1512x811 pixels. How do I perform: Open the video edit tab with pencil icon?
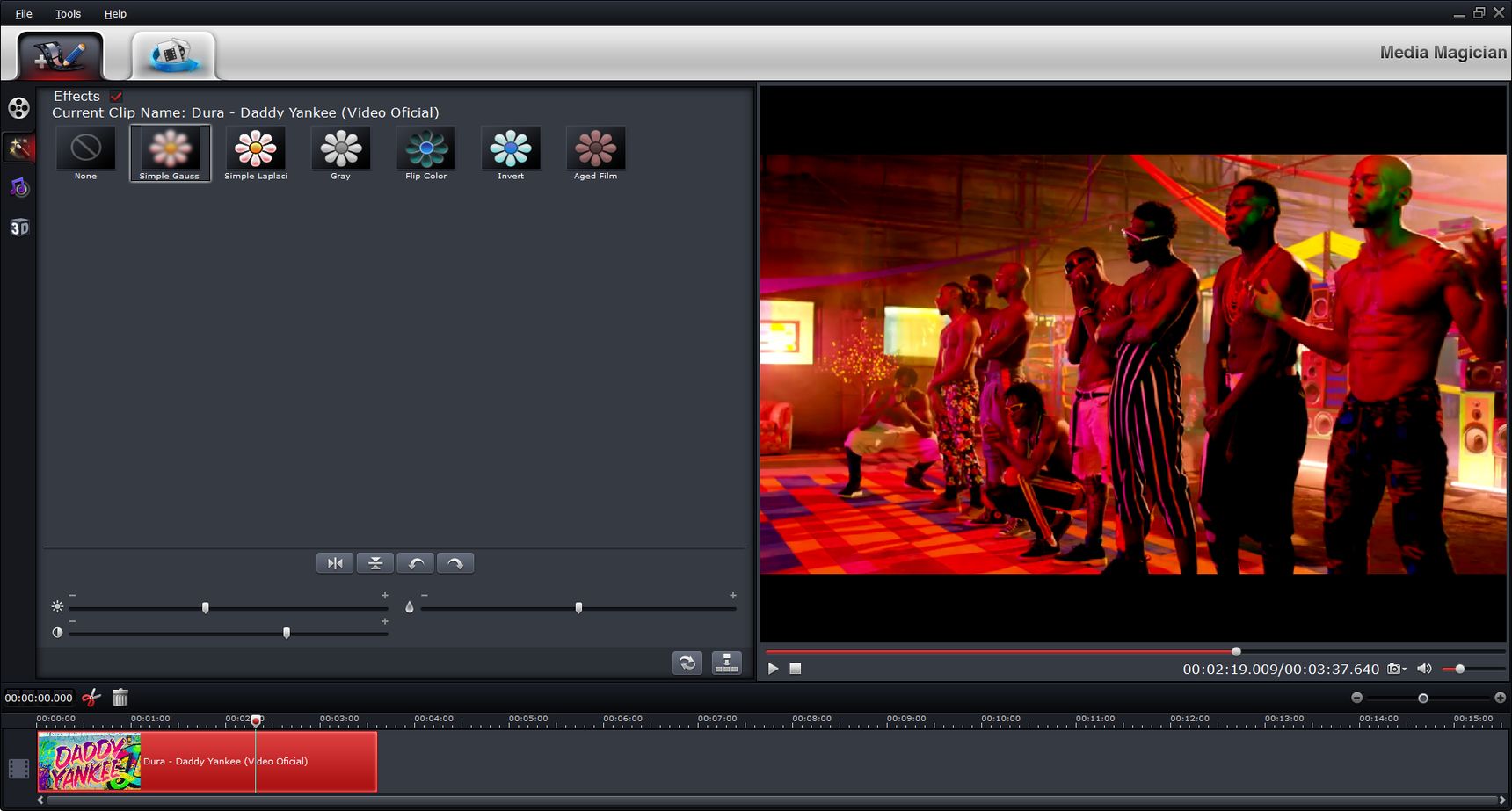click(60, 56)
